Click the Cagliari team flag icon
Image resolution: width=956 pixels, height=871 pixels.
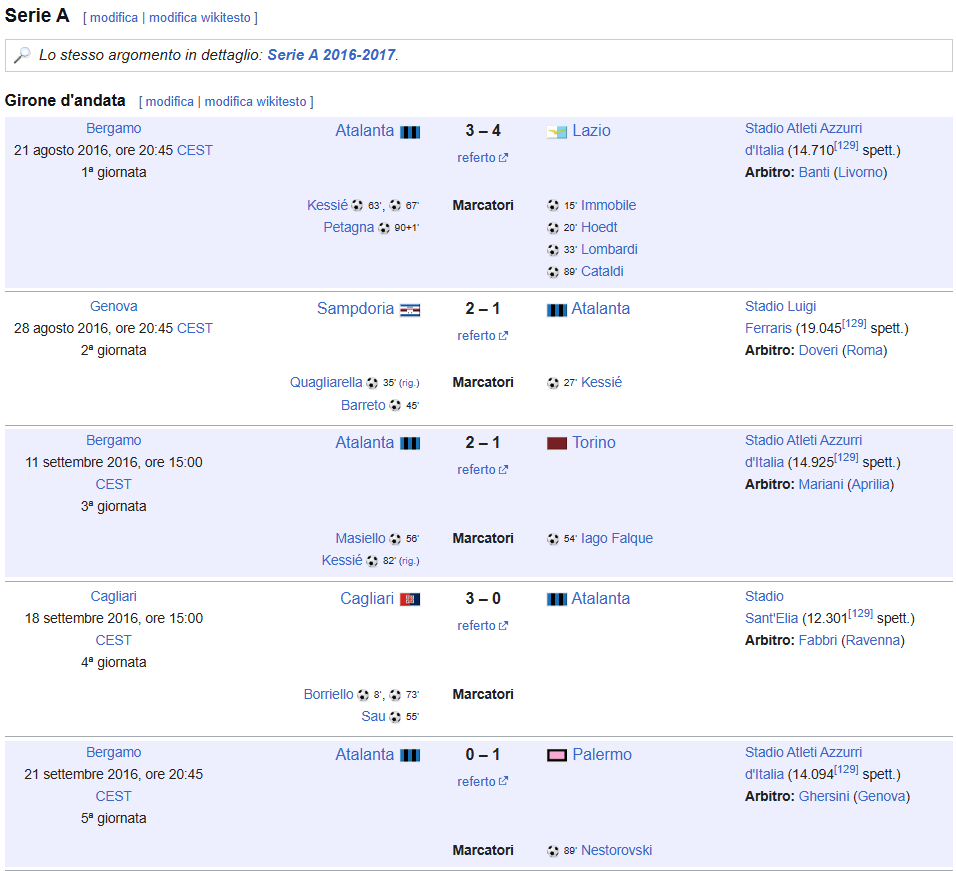(410, 600)
